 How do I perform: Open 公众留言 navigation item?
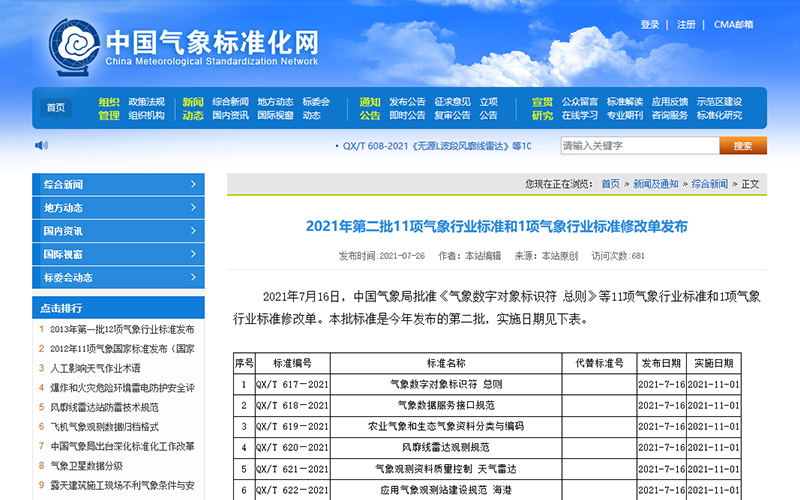(580, 102)
